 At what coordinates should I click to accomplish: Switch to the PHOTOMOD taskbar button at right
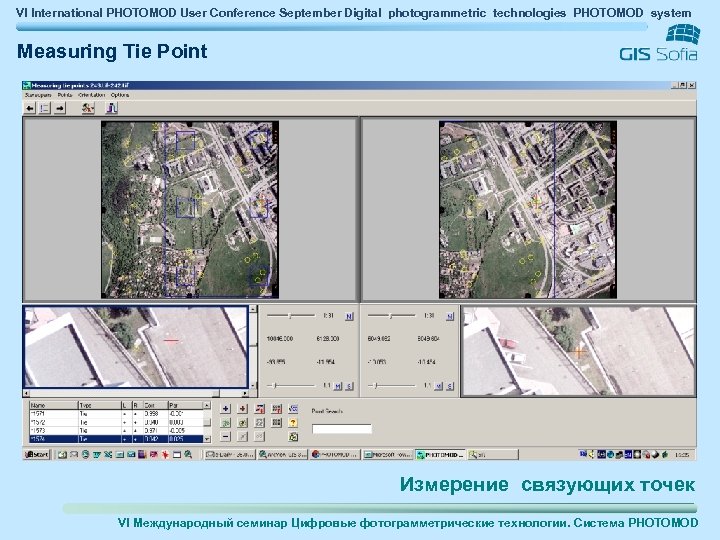coord(440,455)
